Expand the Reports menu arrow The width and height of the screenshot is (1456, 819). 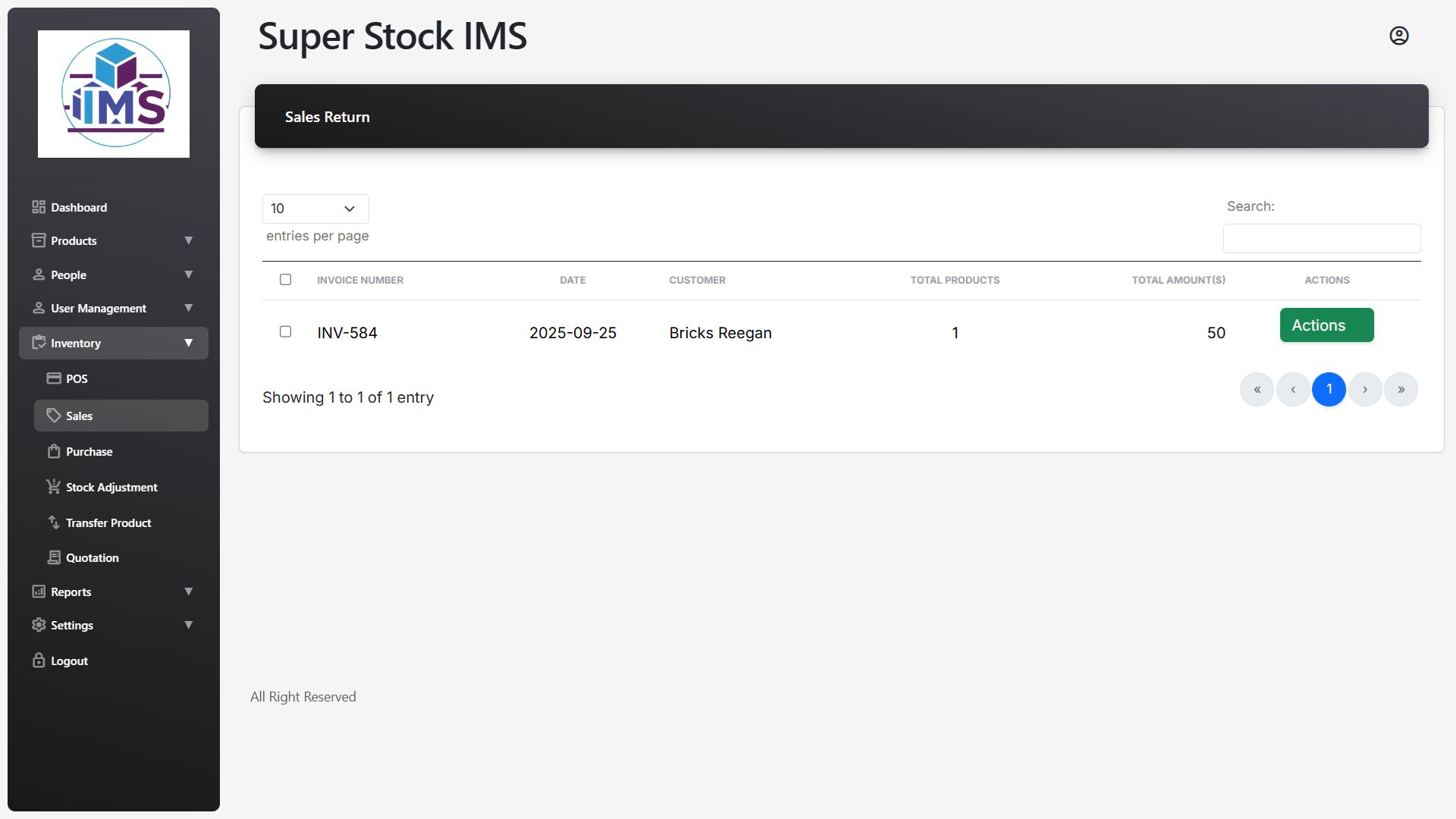188,591
